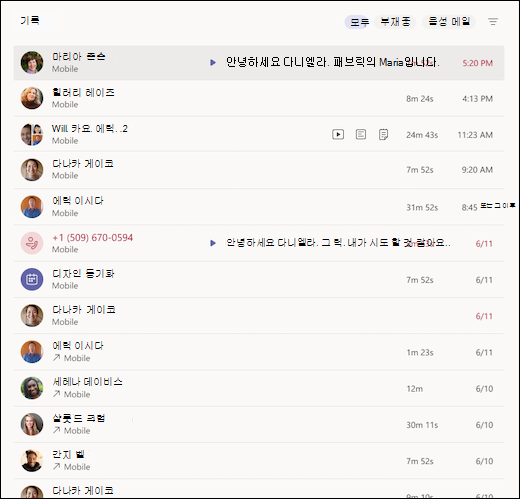This screenshot has width=520, height=499.
Task: Click avatar in the 6/10 7m 52s row
Action: coord(32,460)
